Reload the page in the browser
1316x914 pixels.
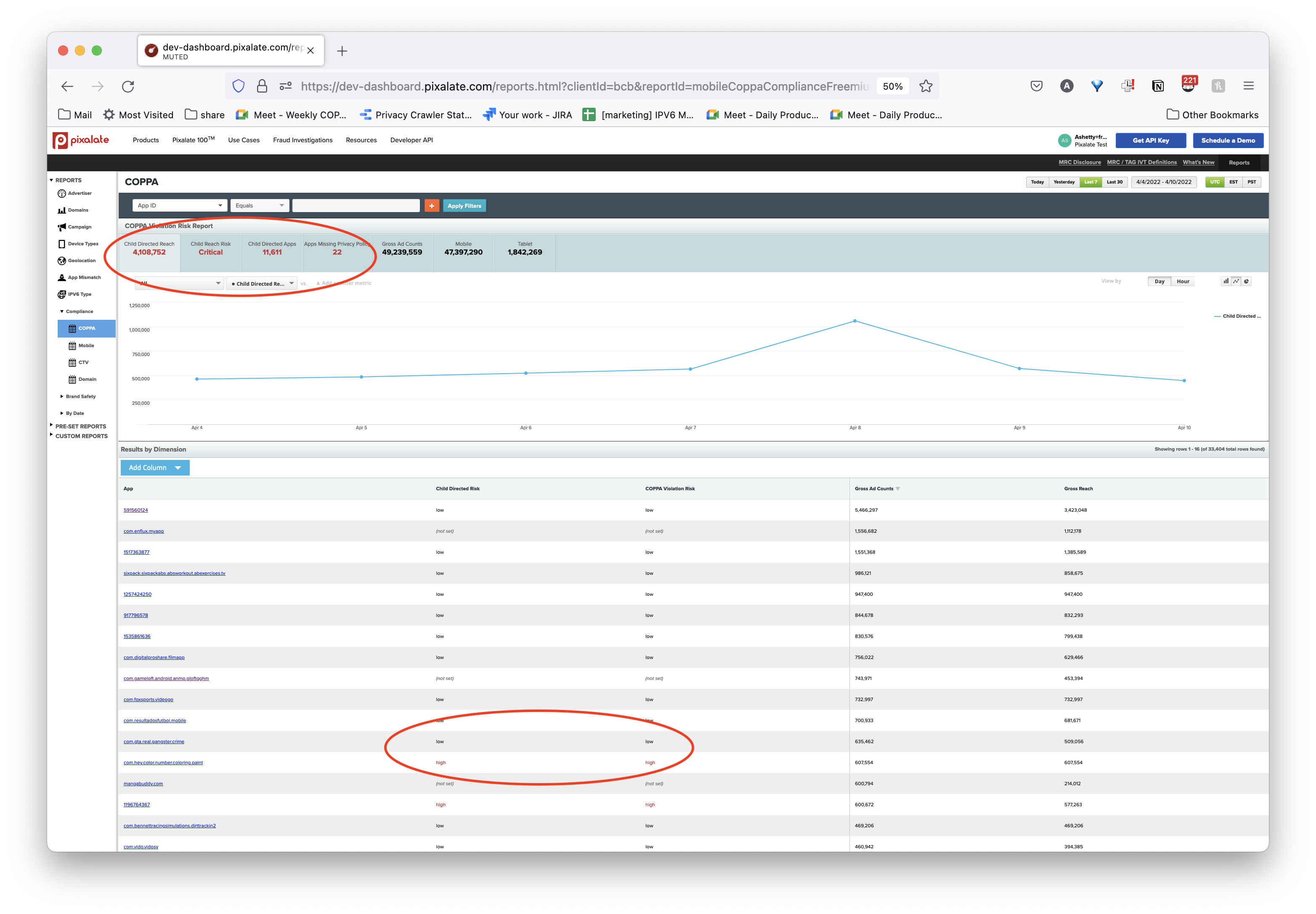(128, 86)
